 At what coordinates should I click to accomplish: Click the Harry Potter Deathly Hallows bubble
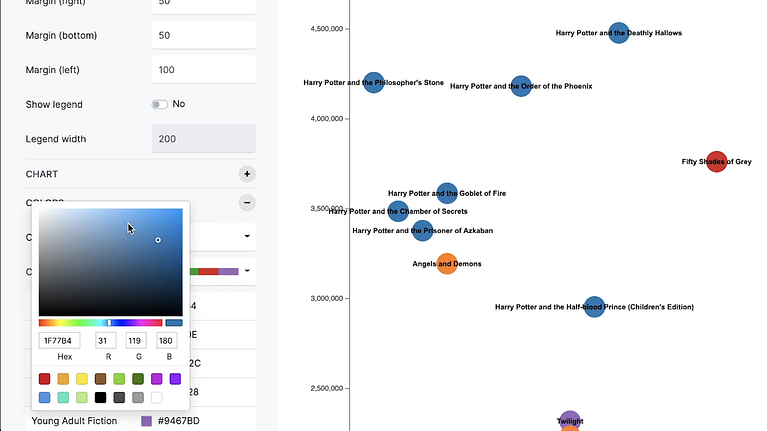click(x=619, y=33)
